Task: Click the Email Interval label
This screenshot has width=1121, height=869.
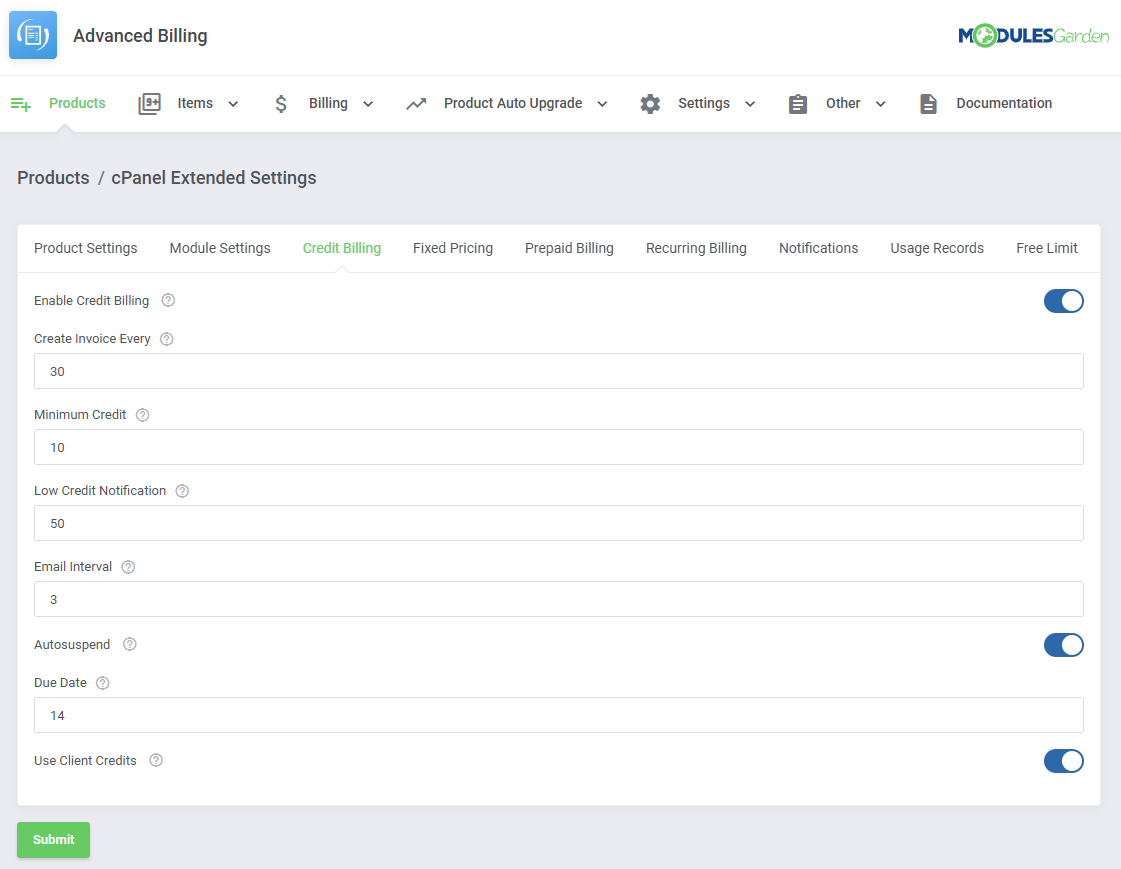Action: point(73,567)
